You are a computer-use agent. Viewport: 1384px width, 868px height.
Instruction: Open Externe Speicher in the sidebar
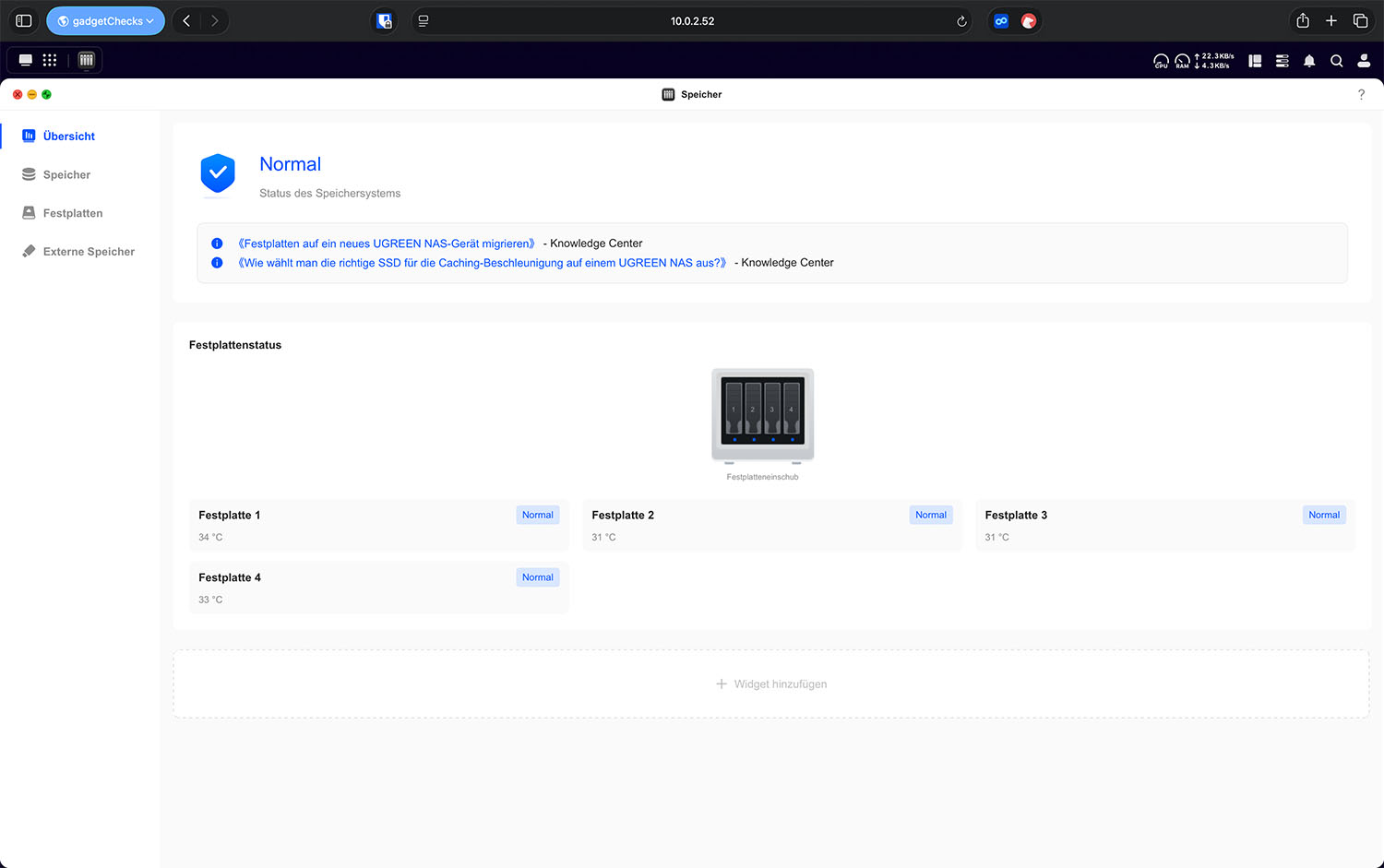pos(89,252)
